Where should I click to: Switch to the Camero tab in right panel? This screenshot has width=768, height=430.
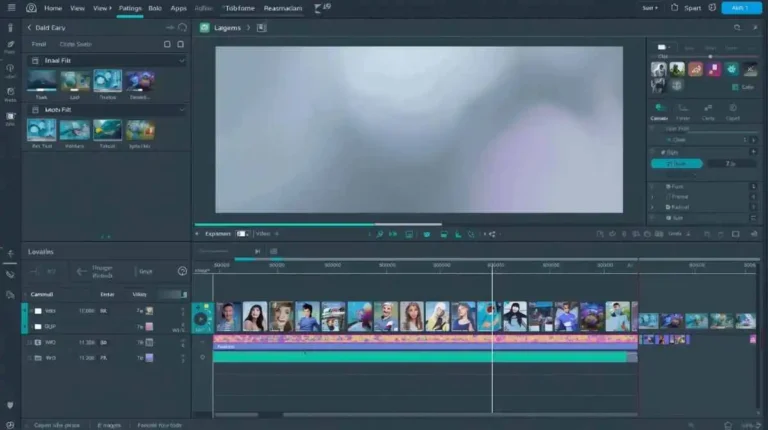[659, 112]
